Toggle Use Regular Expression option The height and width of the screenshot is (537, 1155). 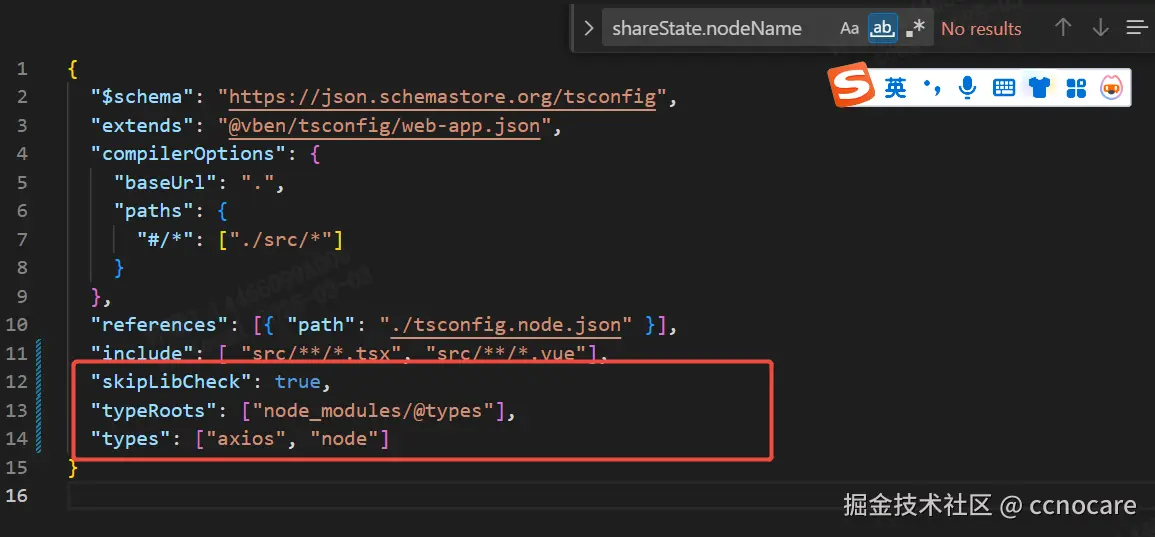[915, 29]
